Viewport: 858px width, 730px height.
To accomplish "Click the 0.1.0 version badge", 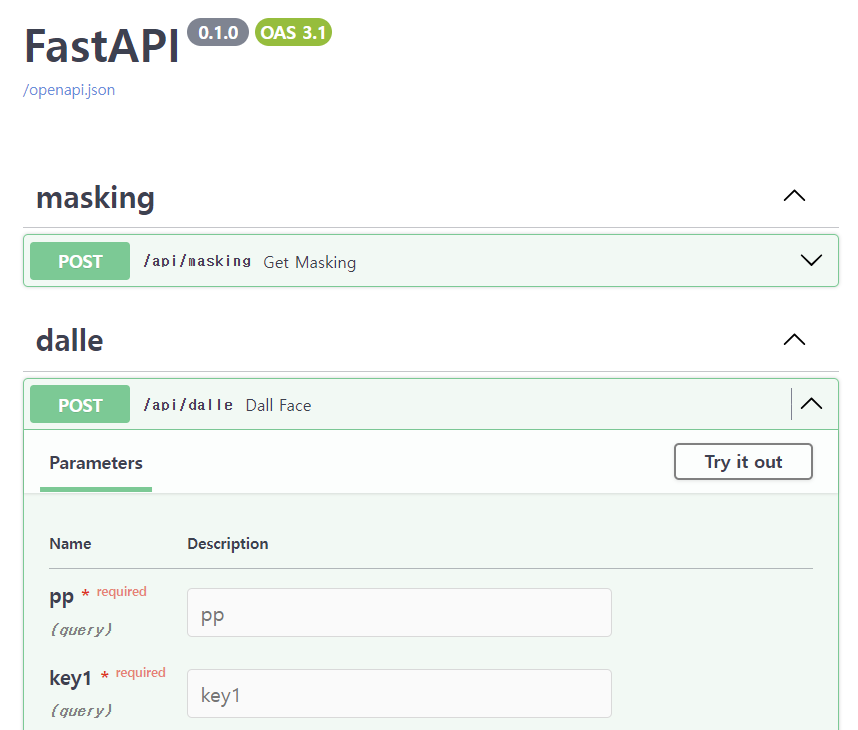I will 218,32.
